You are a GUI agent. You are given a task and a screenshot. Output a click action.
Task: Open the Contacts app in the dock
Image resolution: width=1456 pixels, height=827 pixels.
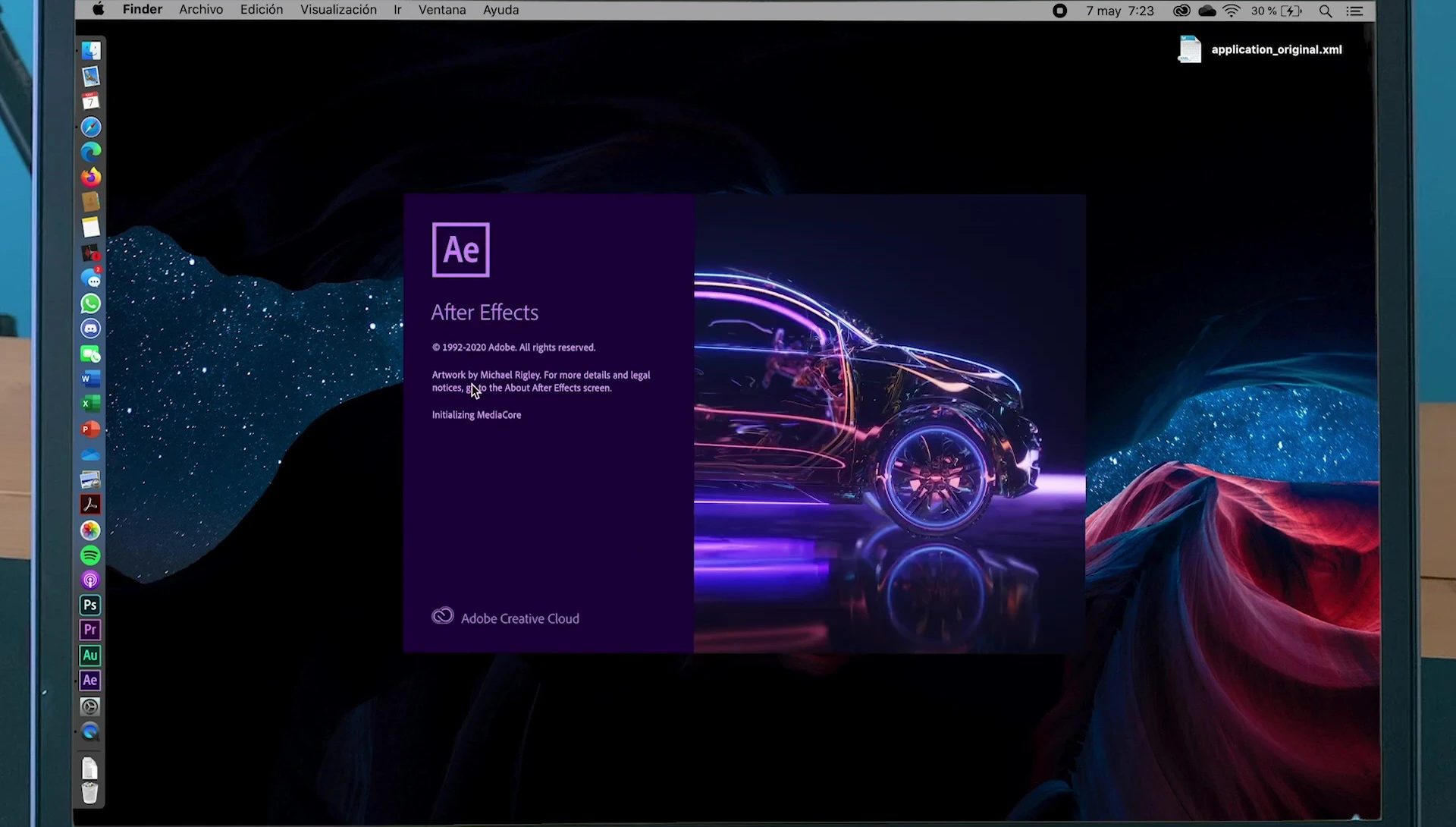[90, 202]
